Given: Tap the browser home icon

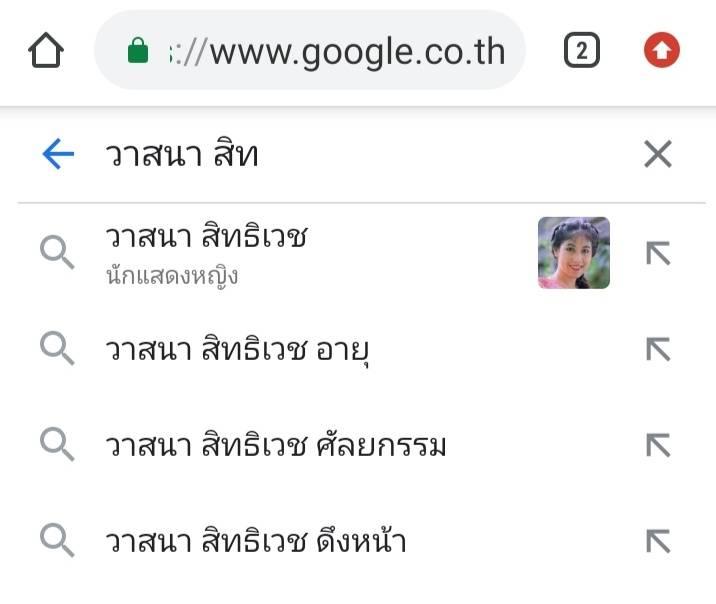Looking at the screenshot, I should pyautogui.click(x=46, y=50).
